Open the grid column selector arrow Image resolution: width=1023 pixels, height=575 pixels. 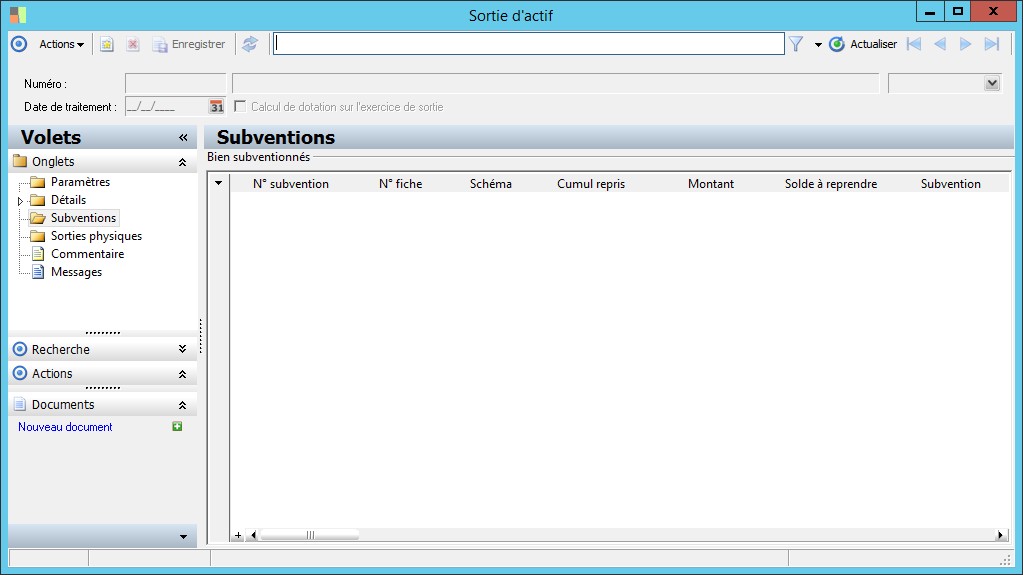219,183
